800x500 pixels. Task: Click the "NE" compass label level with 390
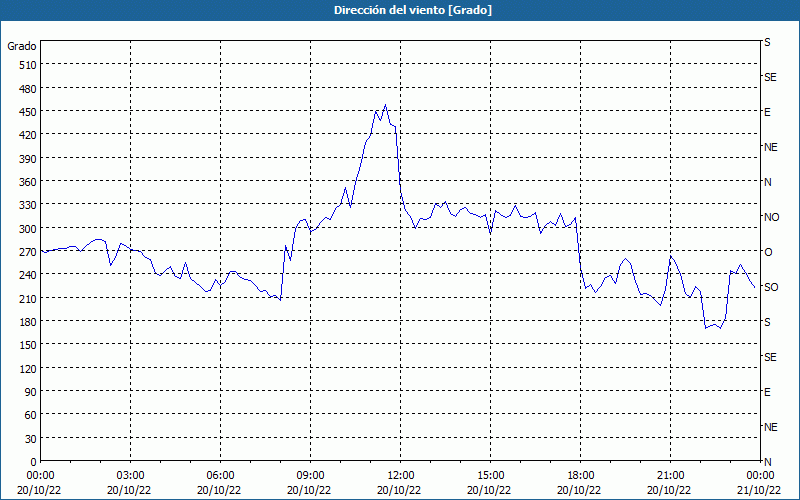pyautogui.click(x=770, y=147)
